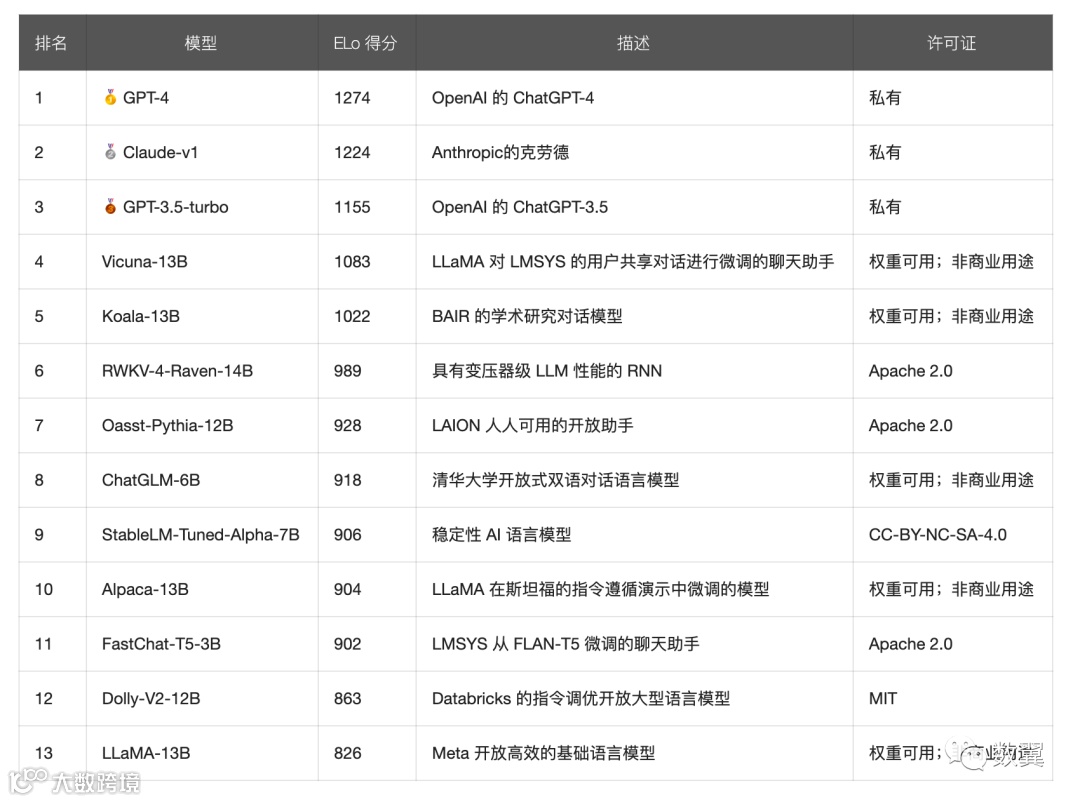1080x802 pixels.
Task: Click the 私有 license in the Claude-v1 row
Action: coord(885,152)
